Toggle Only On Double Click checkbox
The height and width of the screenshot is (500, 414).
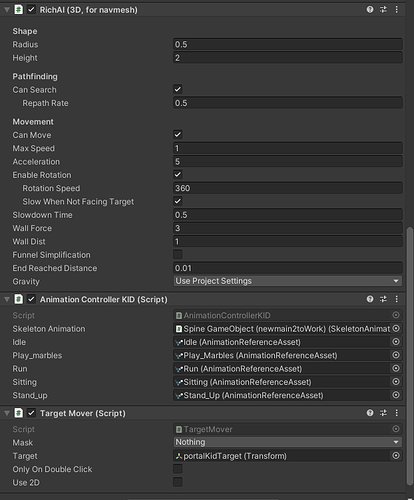tap(178, 469)
